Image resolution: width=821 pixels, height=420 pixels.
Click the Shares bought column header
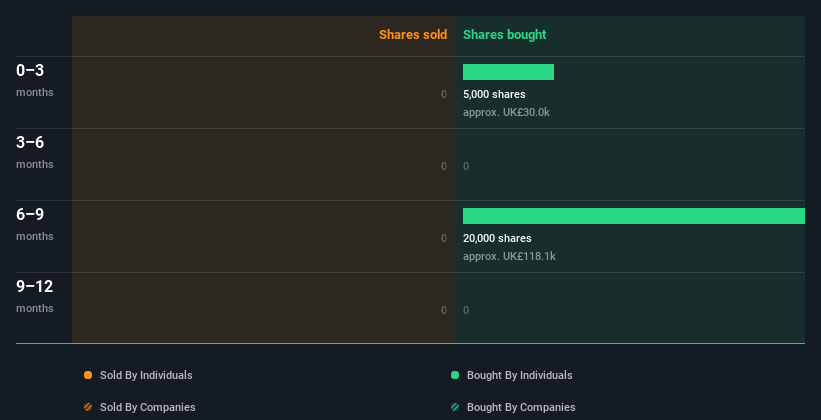(x=505, y=35)
